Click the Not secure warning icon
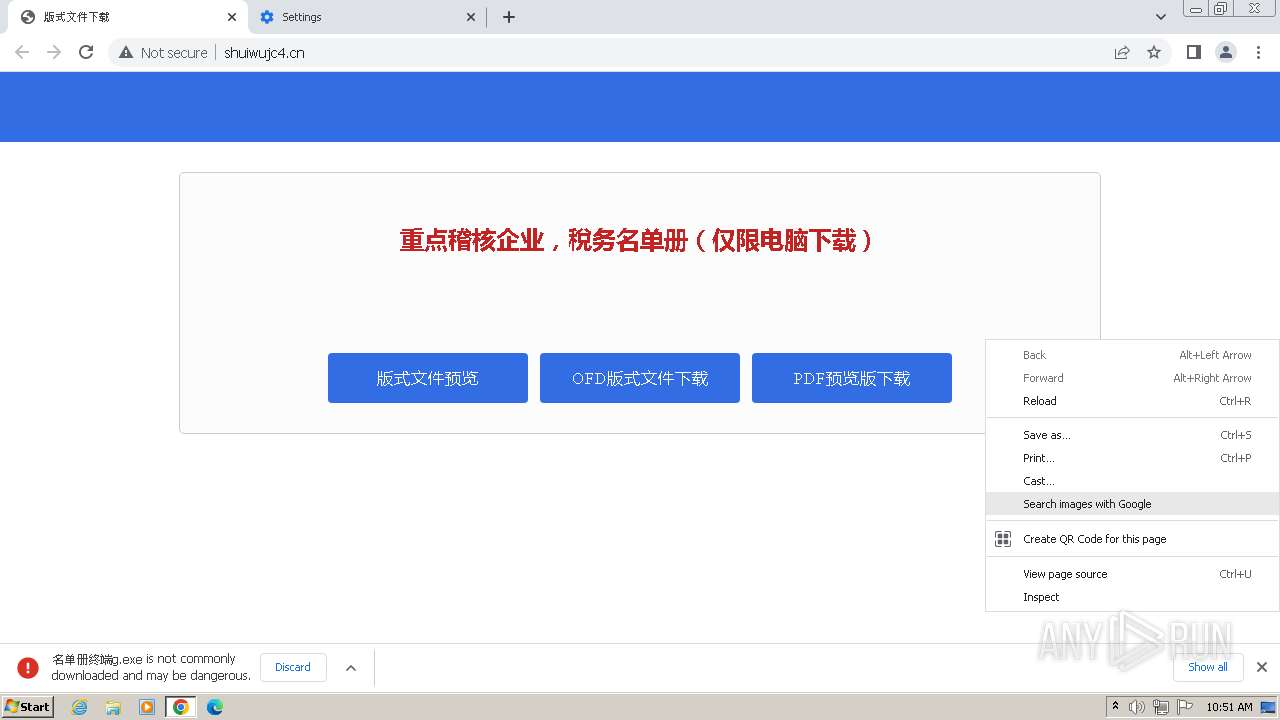1280x720 pixels. coord(126,52)
